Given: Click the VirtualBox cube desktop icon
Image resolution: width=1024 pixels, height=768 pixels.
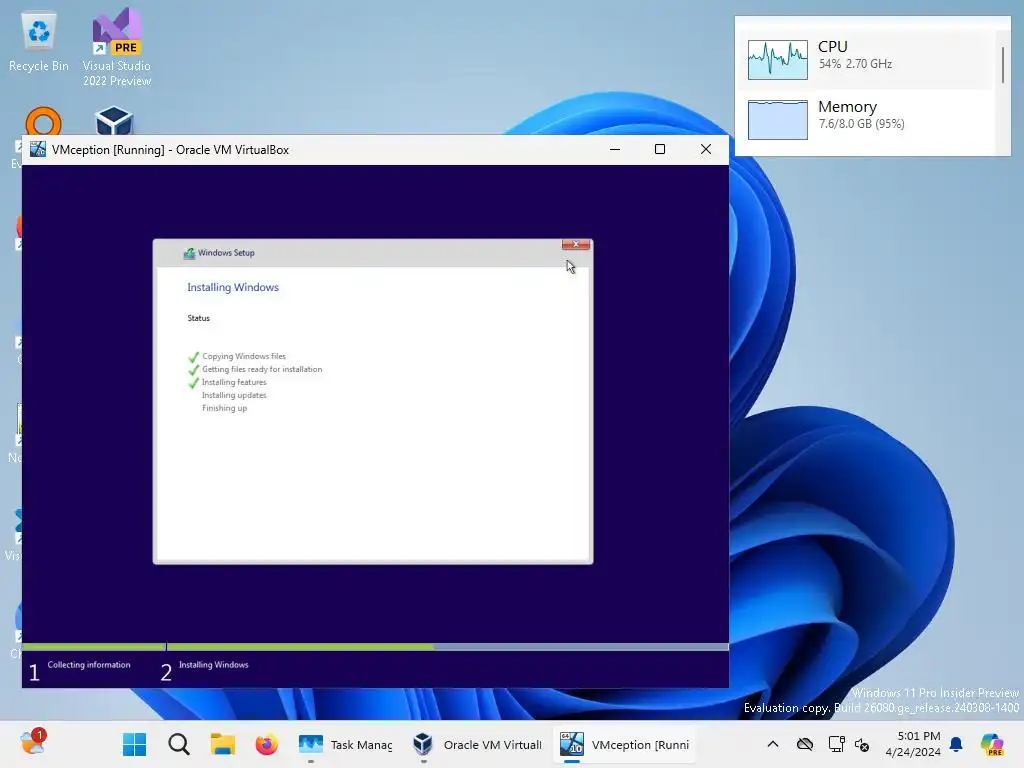Looking at the screenshot, I should click(114, 121).
